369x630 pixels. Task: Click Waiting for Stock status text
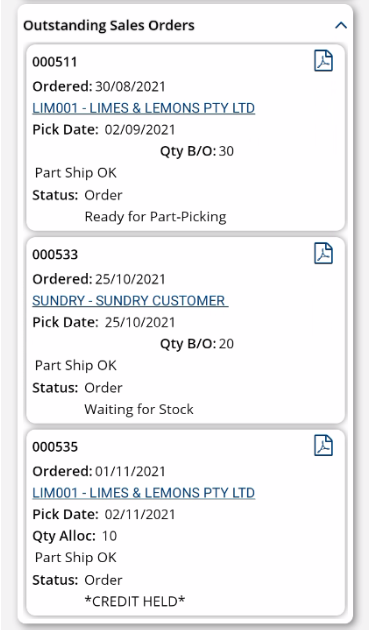(139, 409)
